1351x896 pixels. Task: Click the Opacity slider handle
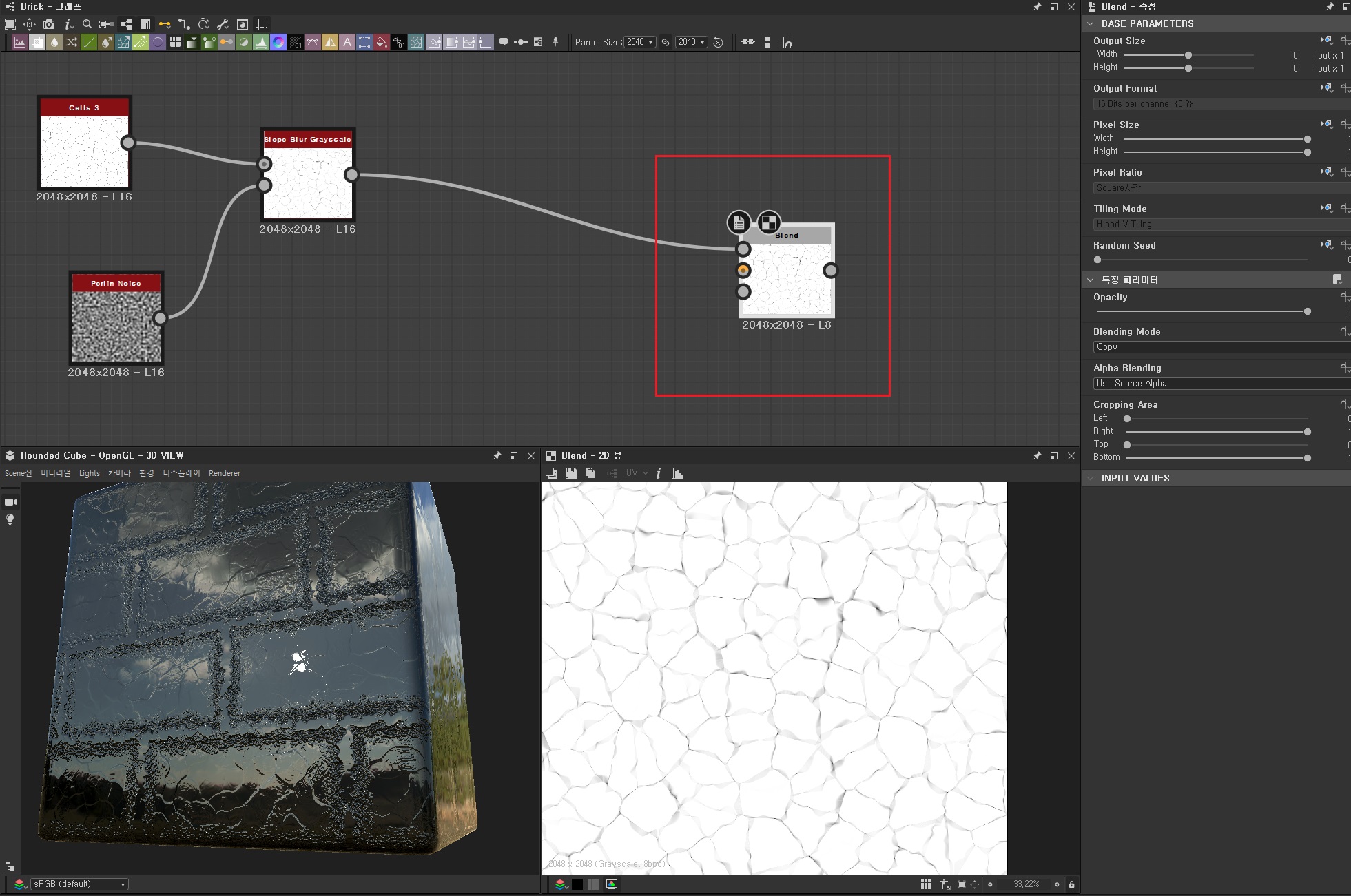(x=1308, y=311)
